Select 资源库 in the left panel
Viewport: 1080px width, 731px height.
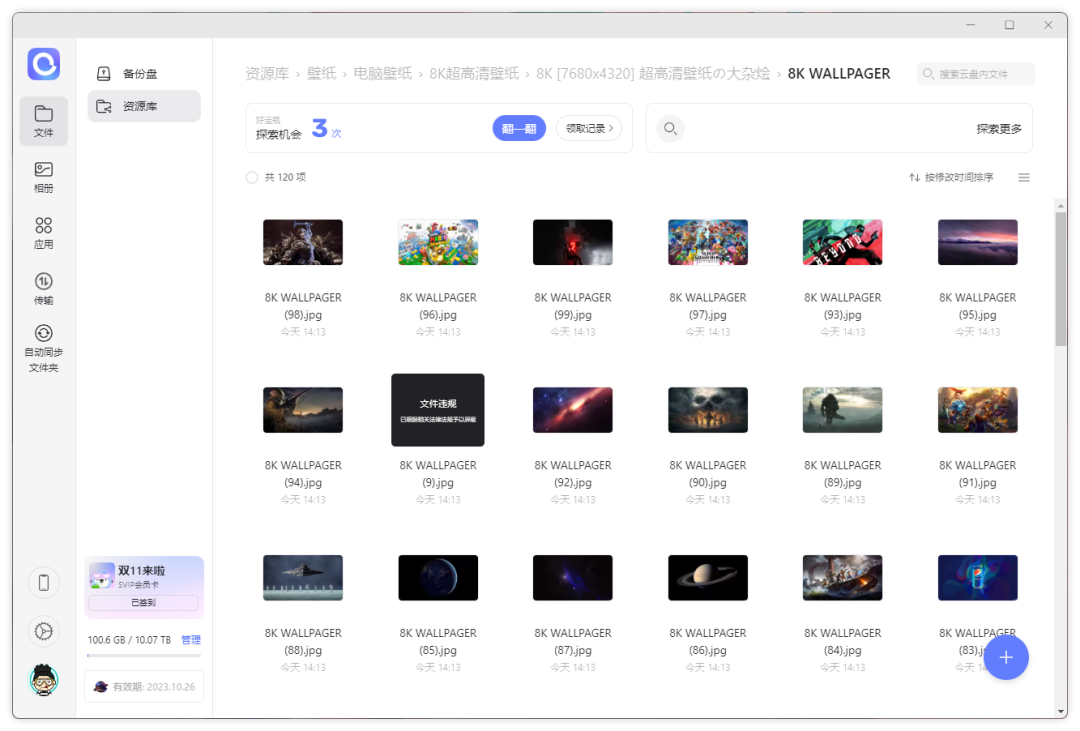(x=140, y=106)
